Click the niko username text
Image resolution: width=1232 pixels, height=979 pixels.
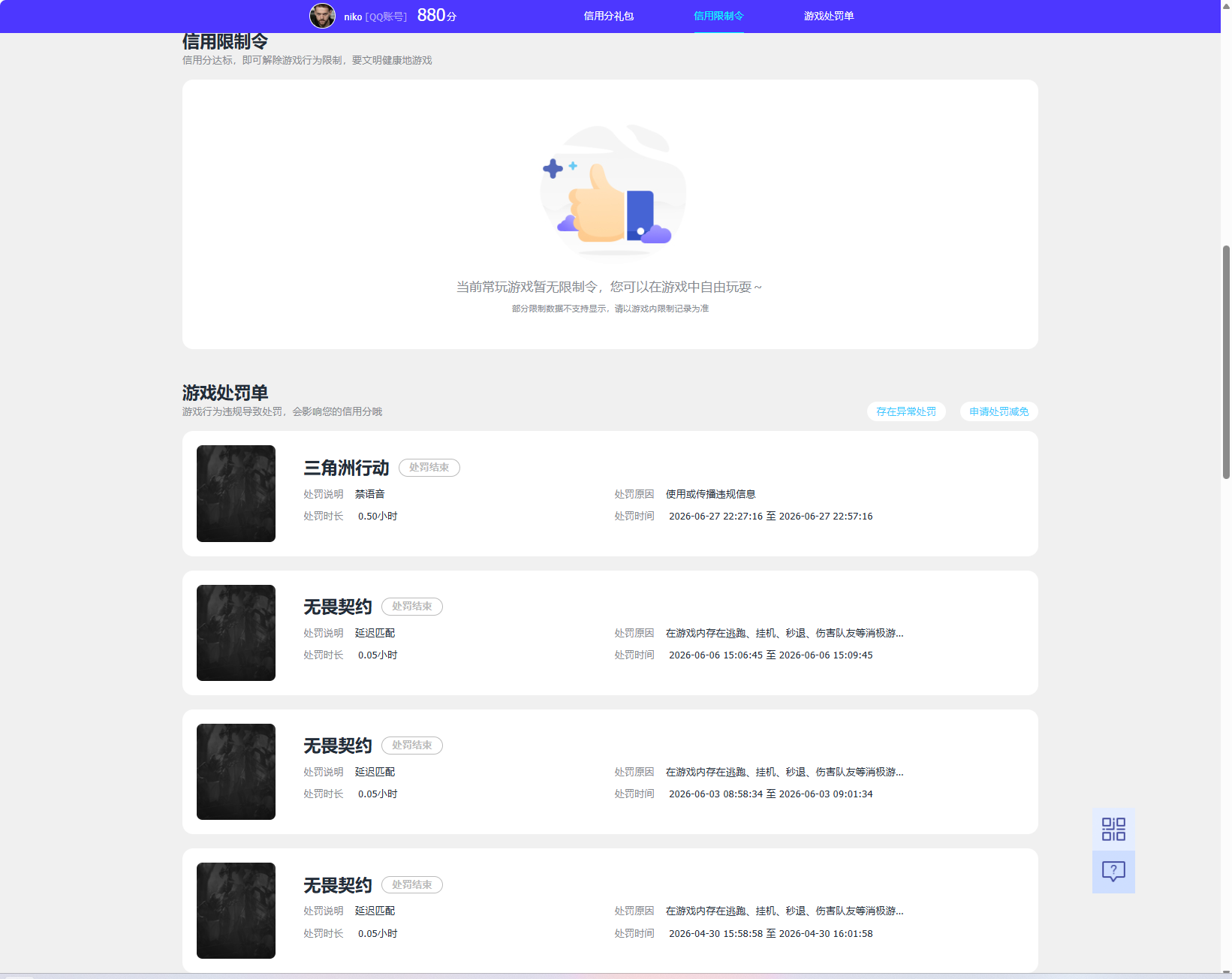[x=353, y=17]
